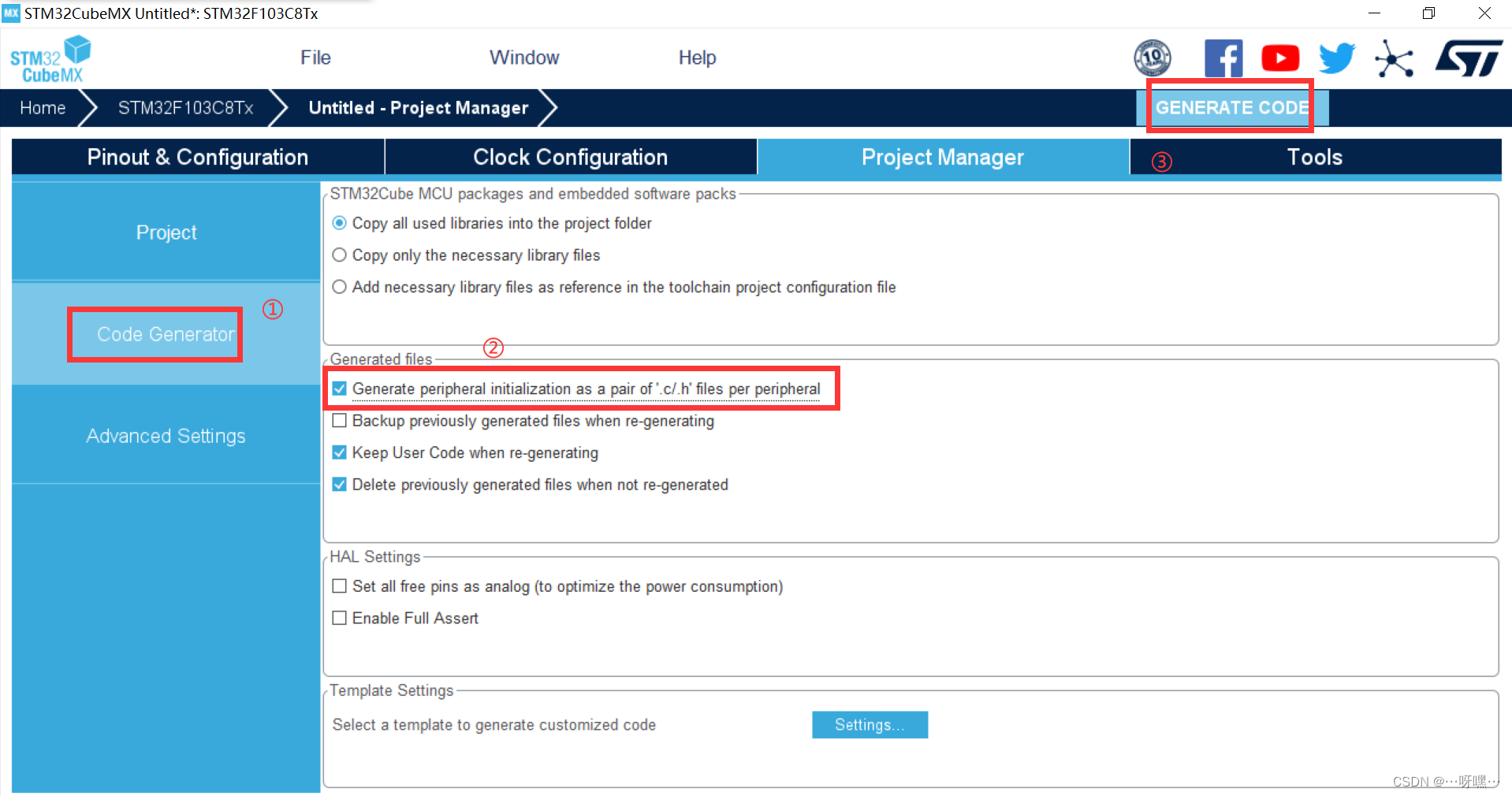Select Copy all used libraries option
Screen dimensions: 1512x796
(x=340, y=223)
